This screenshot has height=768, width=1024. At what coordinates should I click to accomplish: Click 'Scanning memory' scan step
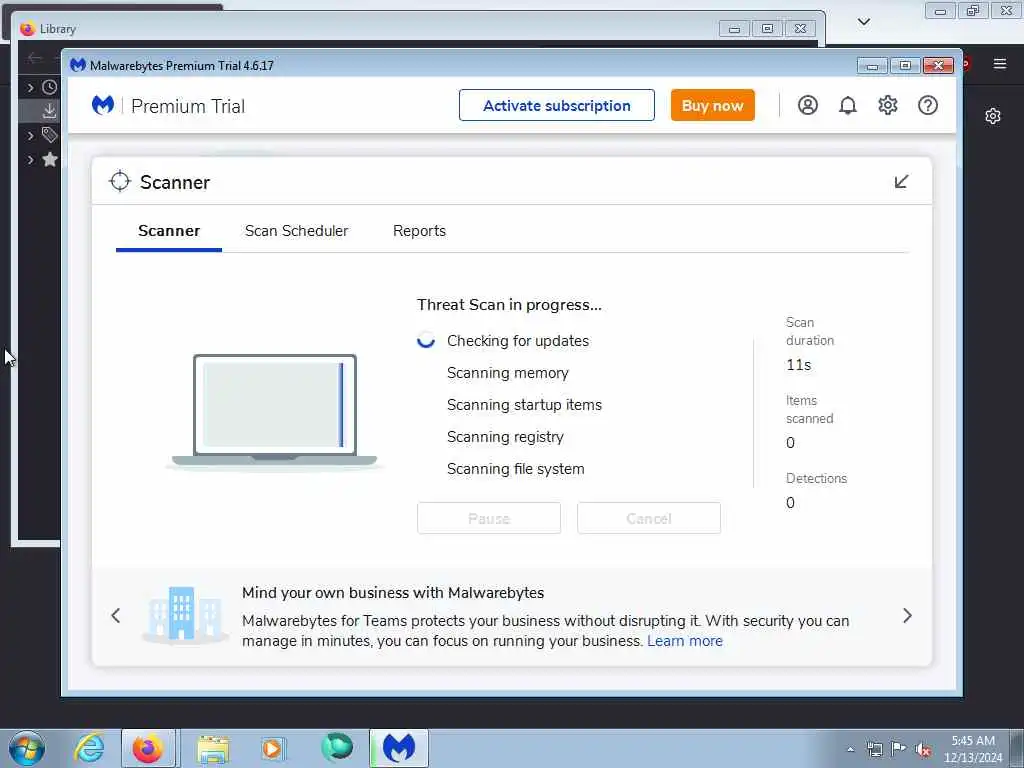pos(508,373)
